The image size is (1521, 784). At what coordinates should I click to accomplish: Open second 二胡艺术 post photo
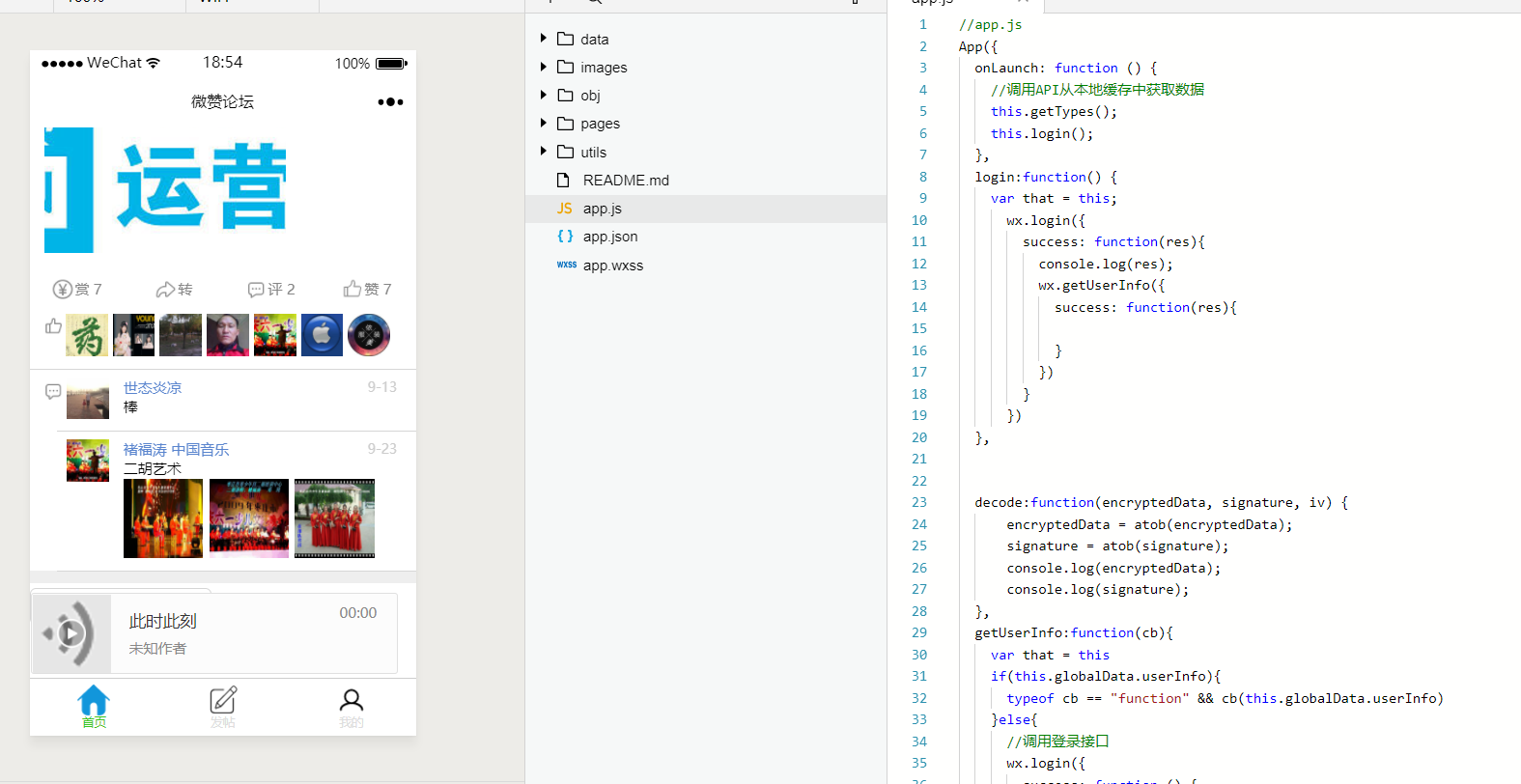[249, 518]
